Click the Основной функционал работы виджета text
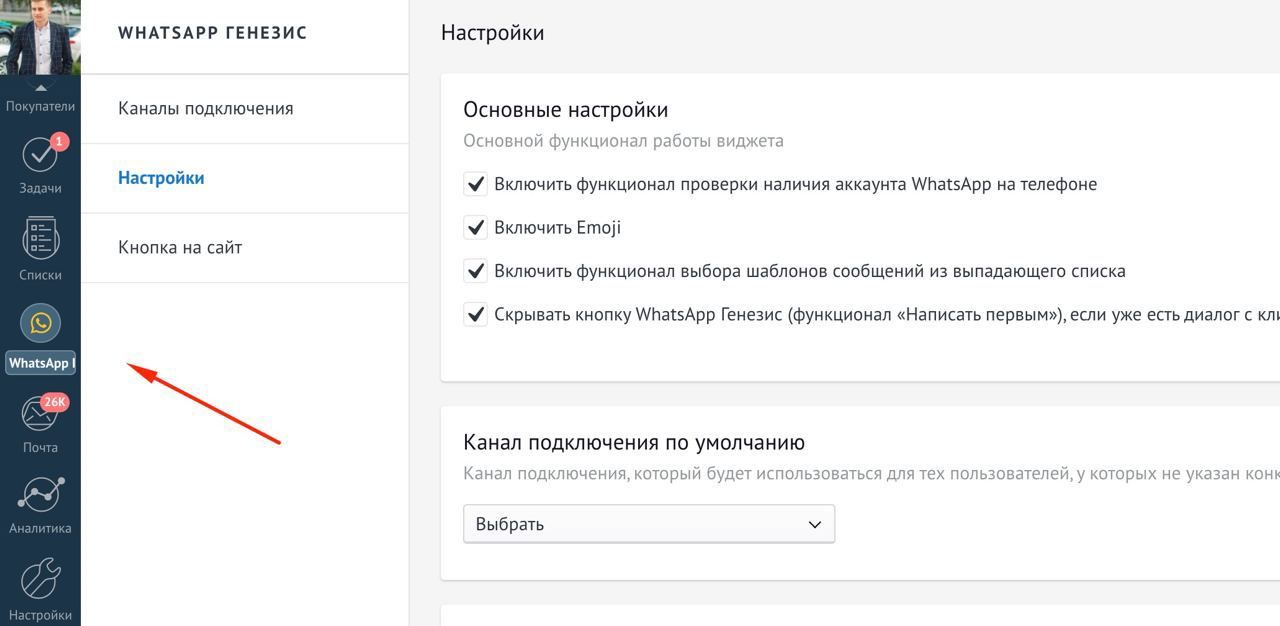 [x=623, y=141]
